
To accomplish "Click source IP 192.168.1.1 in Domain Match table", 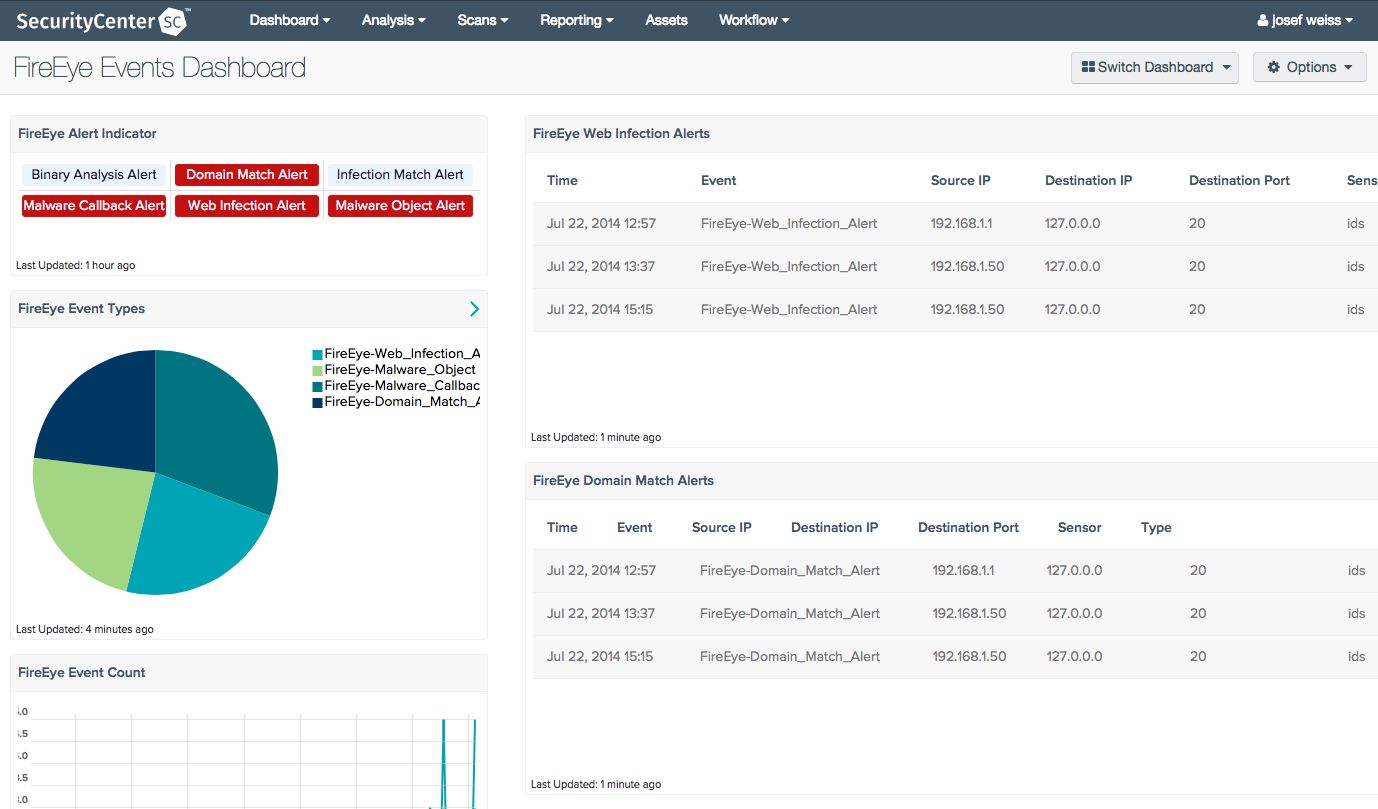I will pos(963,571).
